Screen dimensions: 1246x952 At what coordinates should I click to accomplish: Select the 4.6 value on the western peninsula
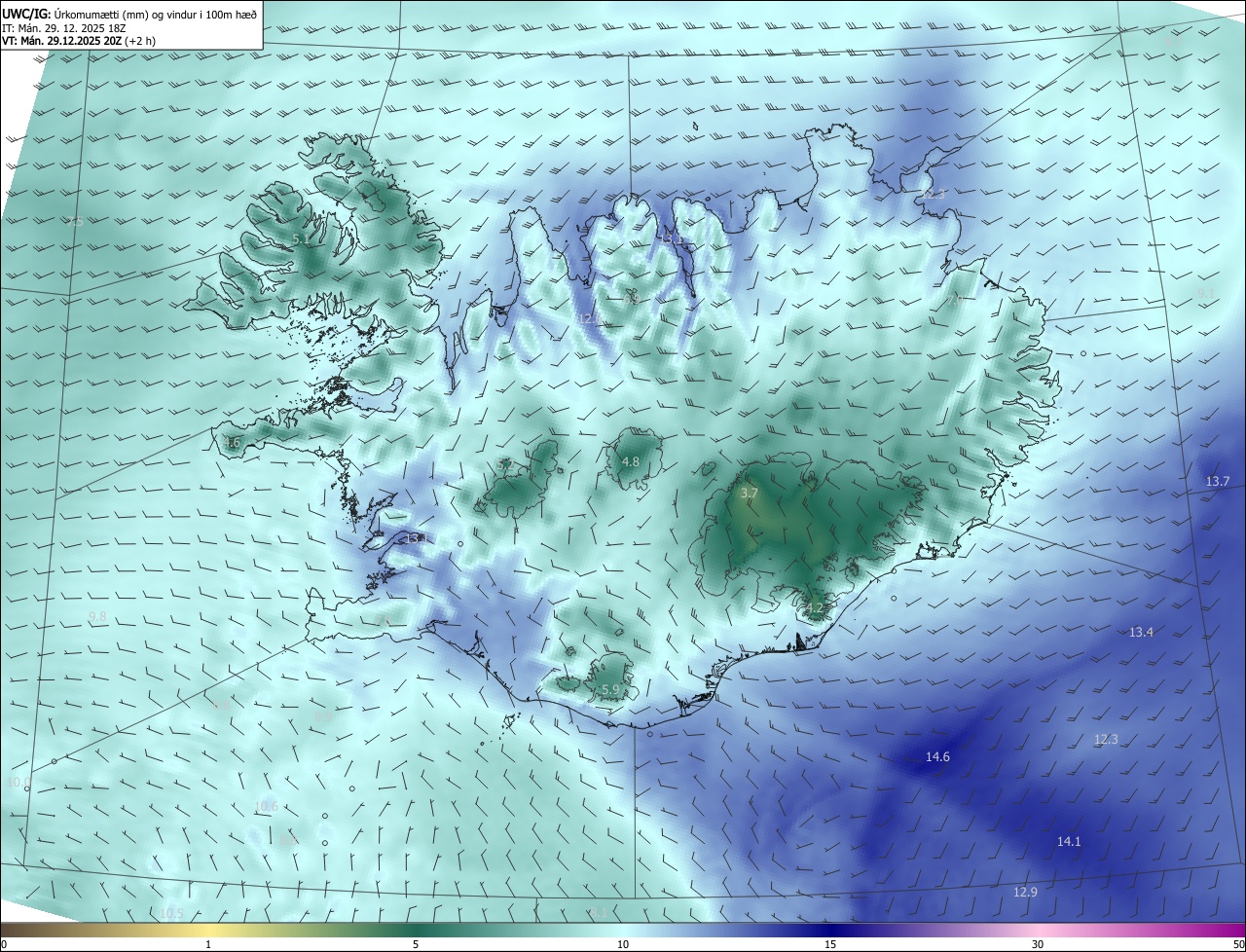[x=232, y=443]
